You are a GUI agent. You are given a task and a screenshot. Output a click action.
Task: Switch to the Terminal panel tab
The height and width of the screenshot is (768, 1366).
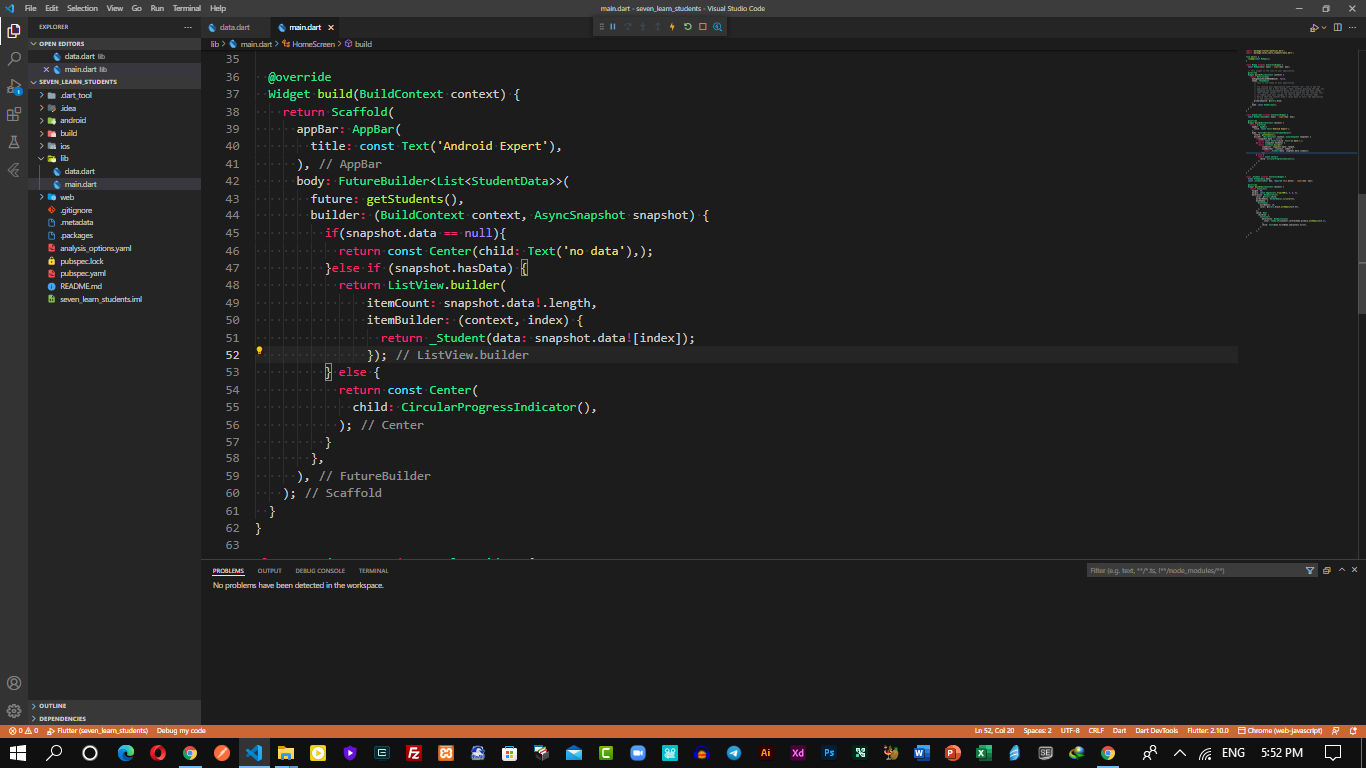click(374, 571)
